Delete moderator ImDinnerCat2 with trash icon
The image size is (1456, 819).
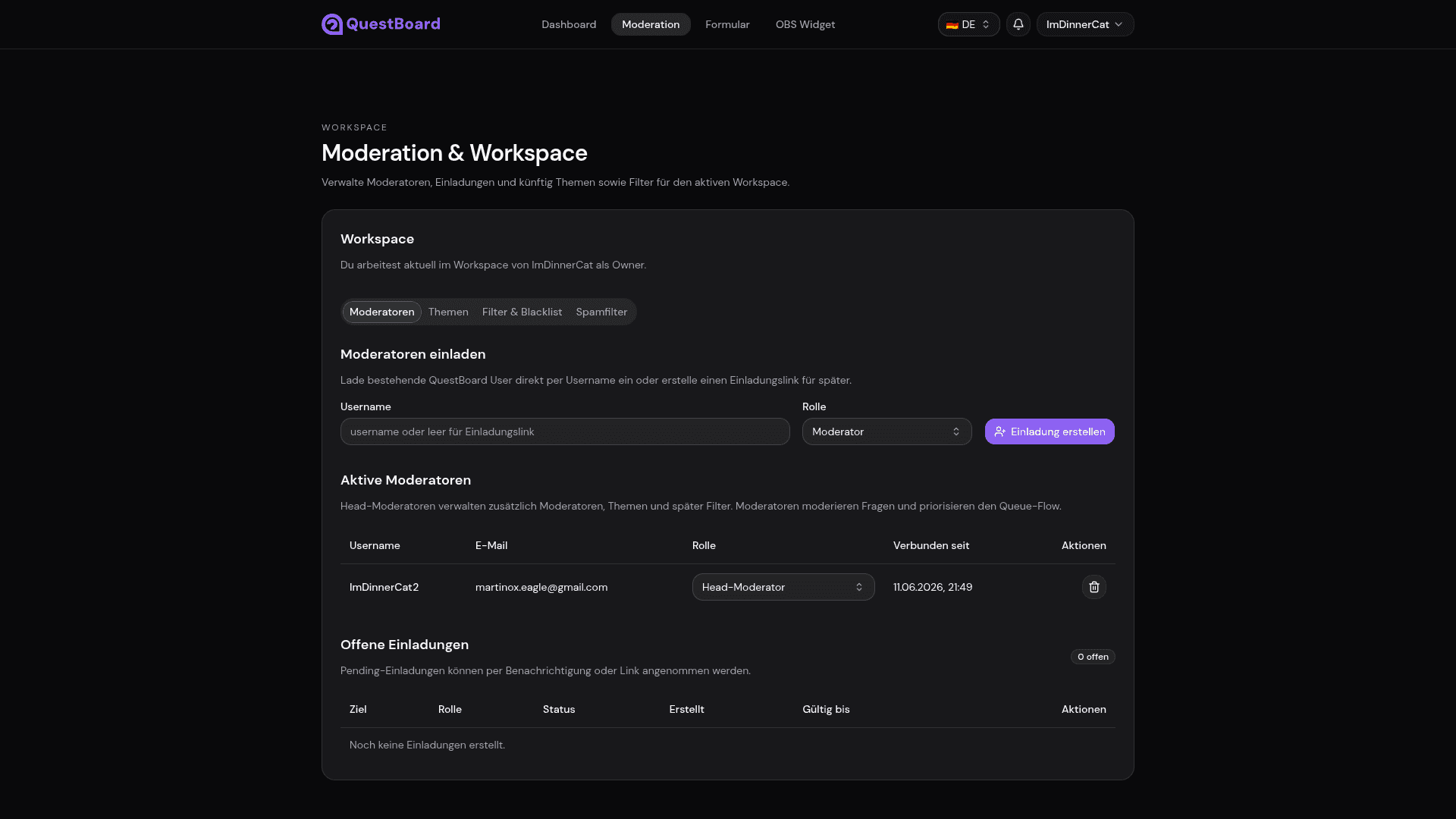pos(1094,587)
